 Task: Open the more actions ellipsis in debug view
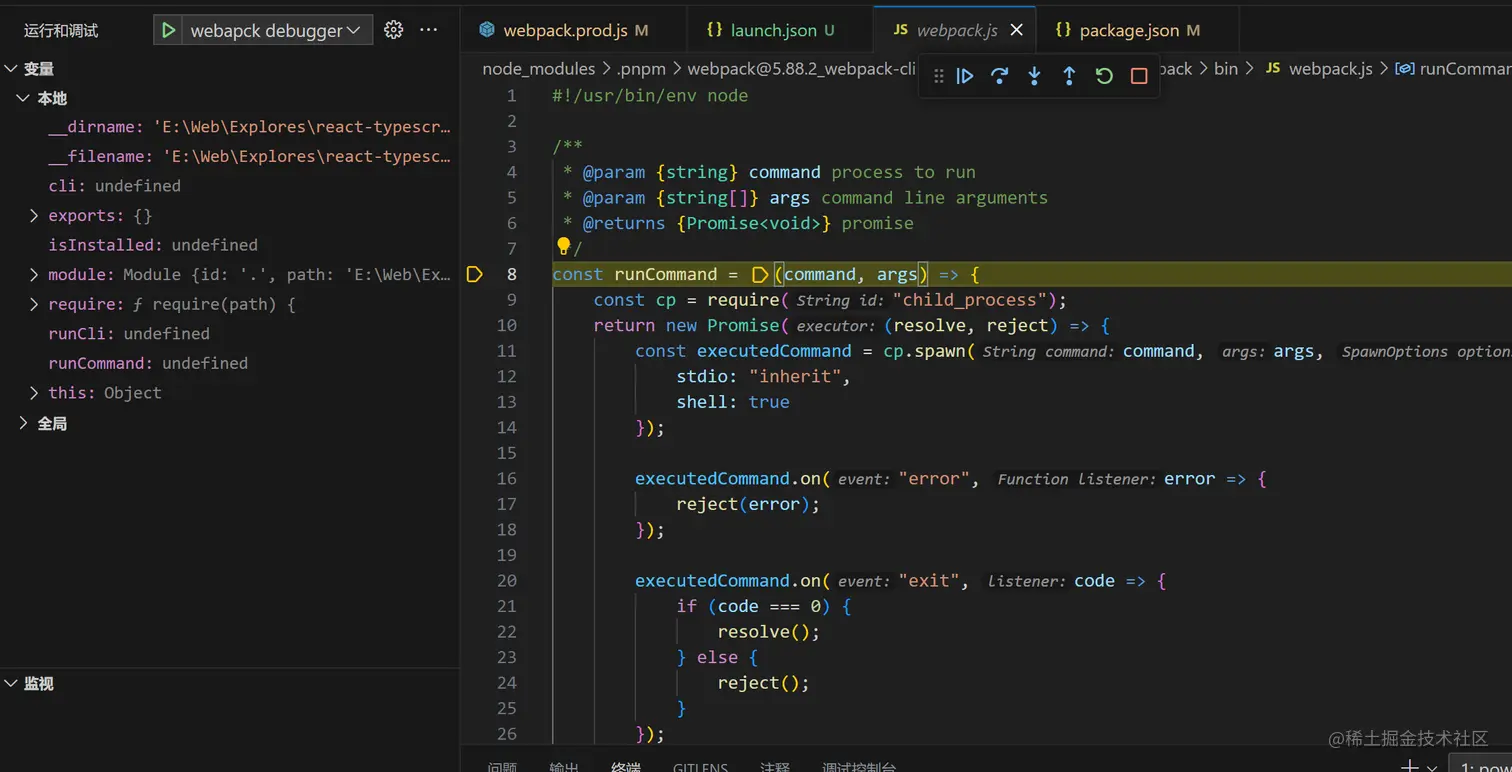coord(429,30)
